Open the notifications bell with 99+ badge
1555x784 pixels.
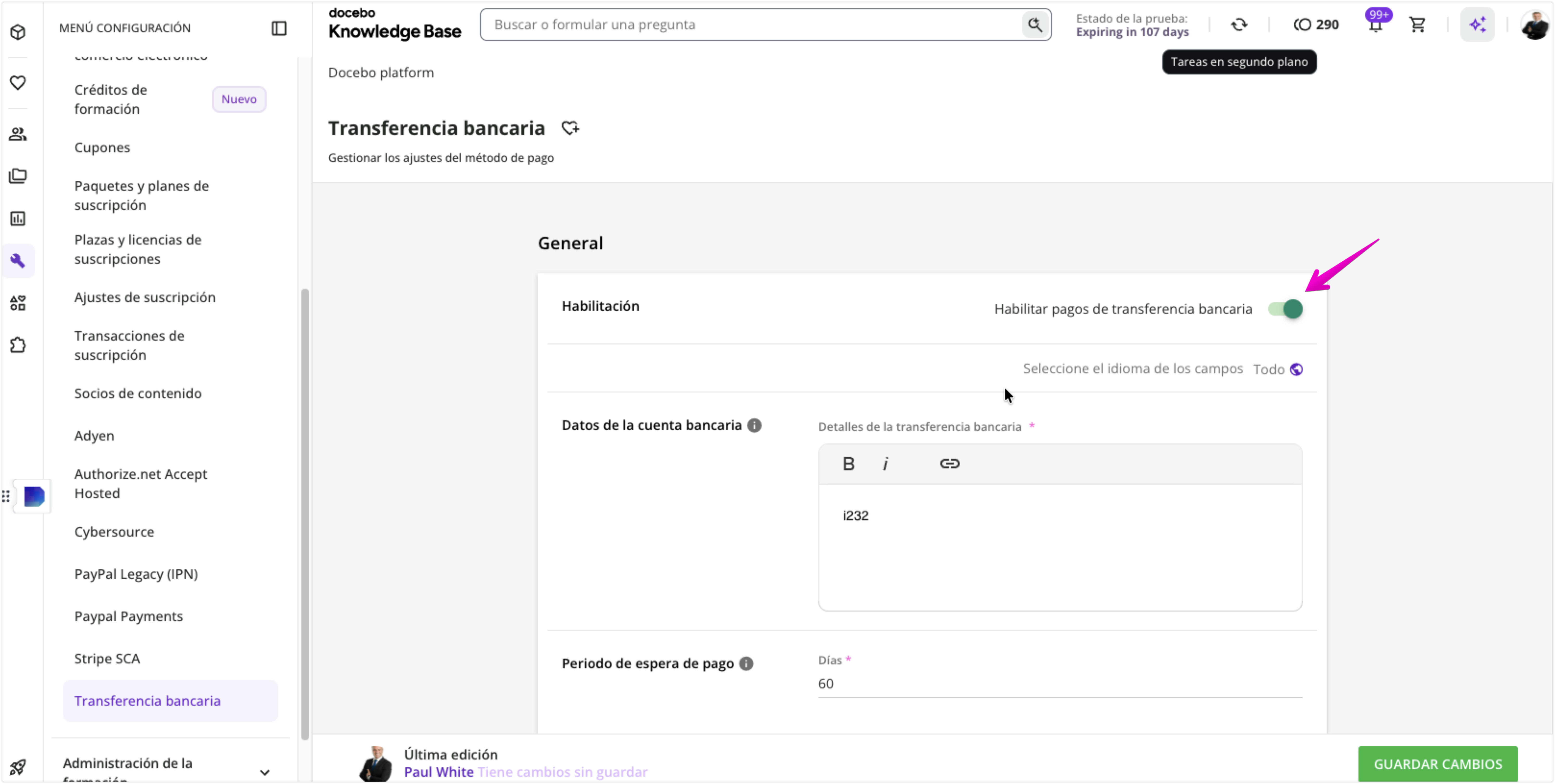(1376, 24)
